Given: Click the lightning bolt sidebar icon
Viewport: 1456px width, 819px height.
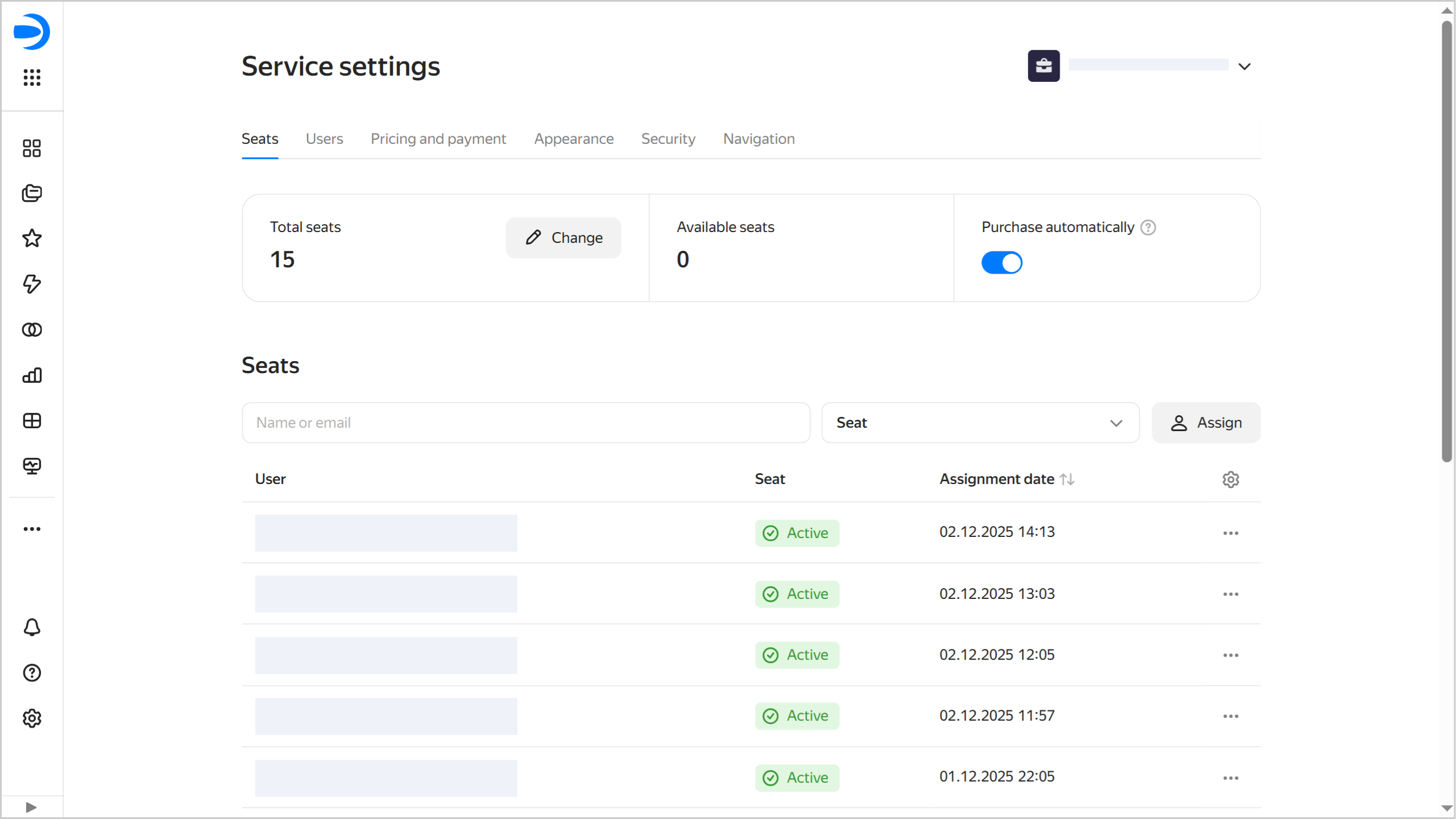Looking at the screenshot, I should (32, 284).
